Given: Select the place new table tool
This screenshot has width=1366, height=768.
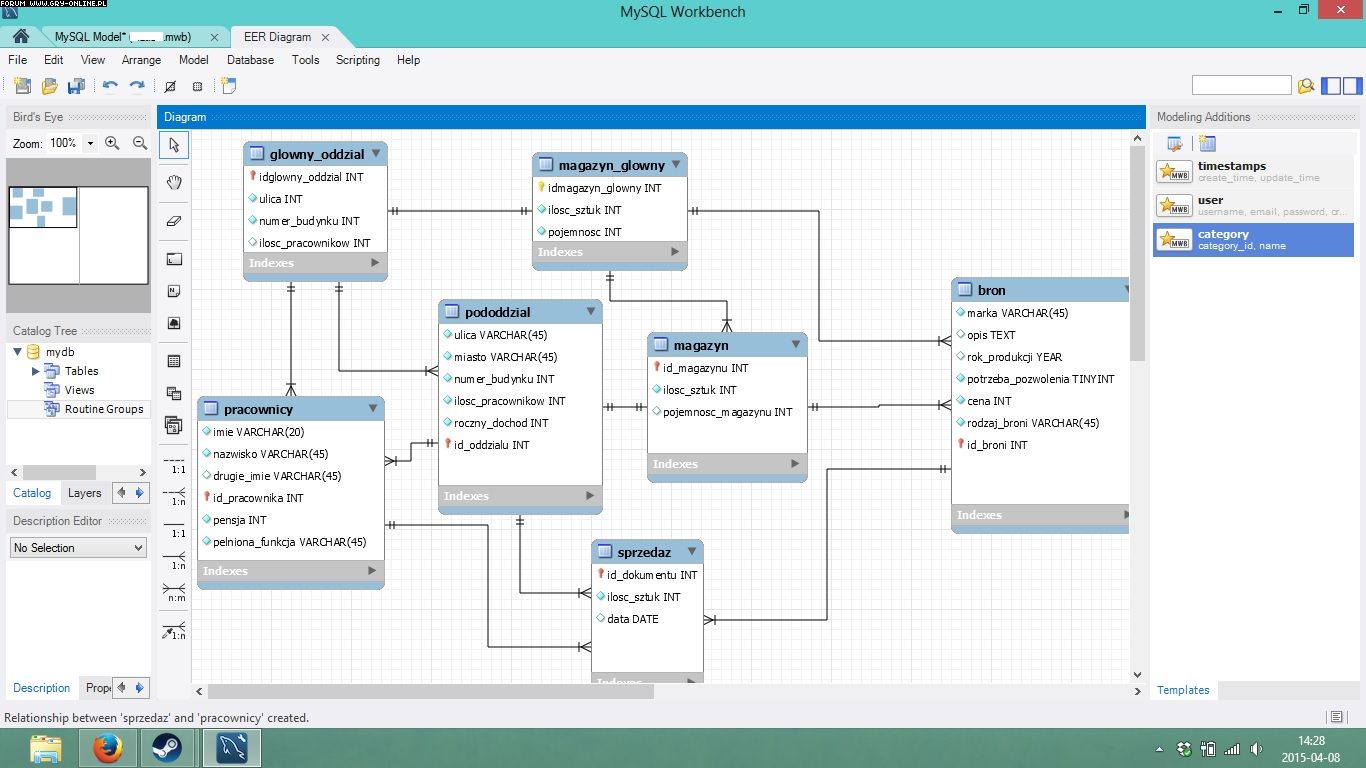Looking at the screenshot, I should click(x=174, y=361).
